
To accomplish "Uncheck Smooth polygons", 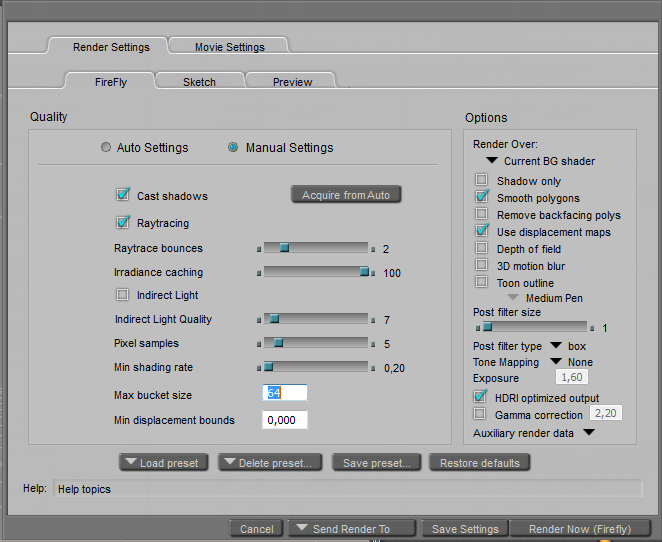I will [482, 196].
